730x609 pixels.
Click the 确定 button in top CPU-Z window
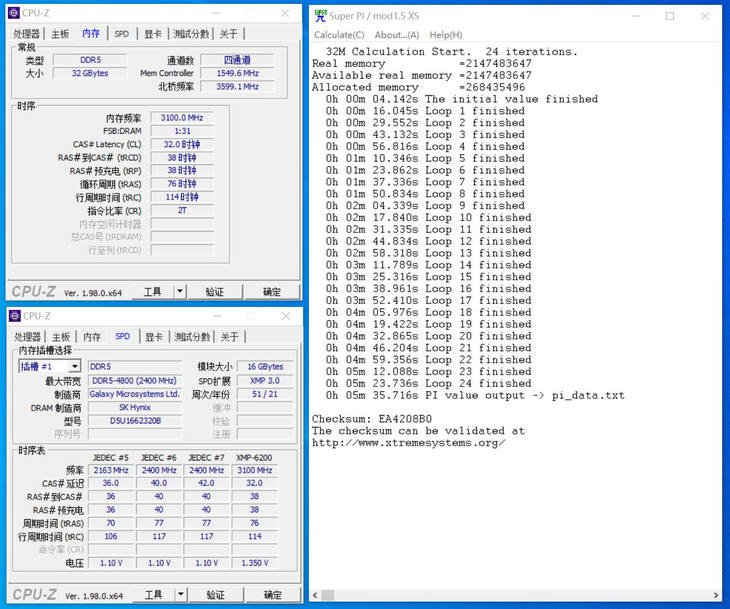(271, 292)
